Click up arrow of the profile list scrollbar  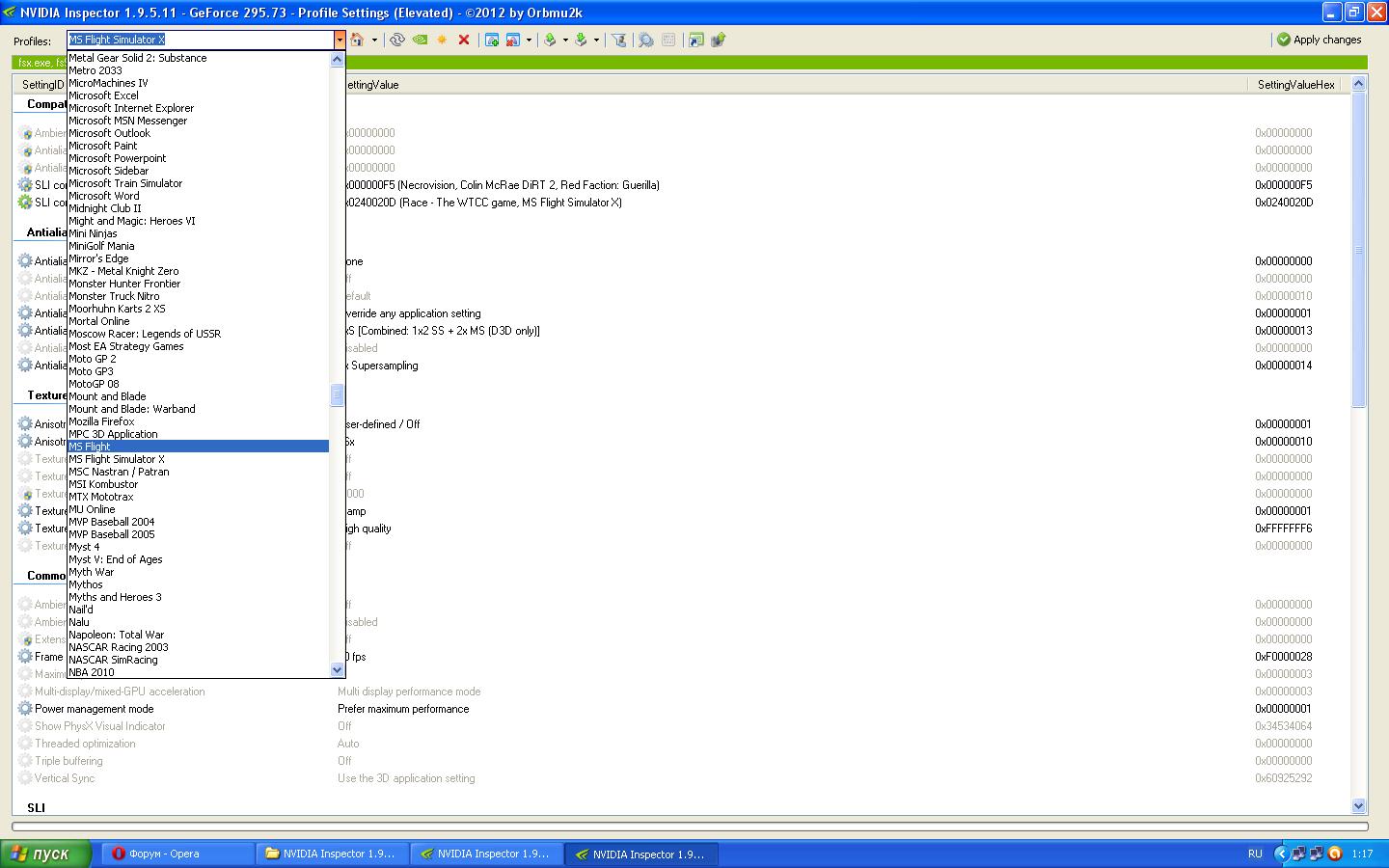(337, 59)
